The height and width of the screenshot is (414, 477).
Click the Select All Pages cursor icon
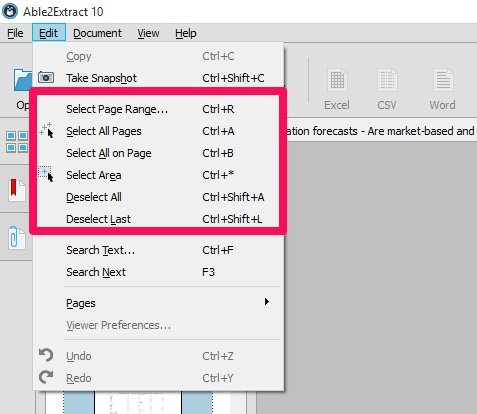click(x=46, y=130)
